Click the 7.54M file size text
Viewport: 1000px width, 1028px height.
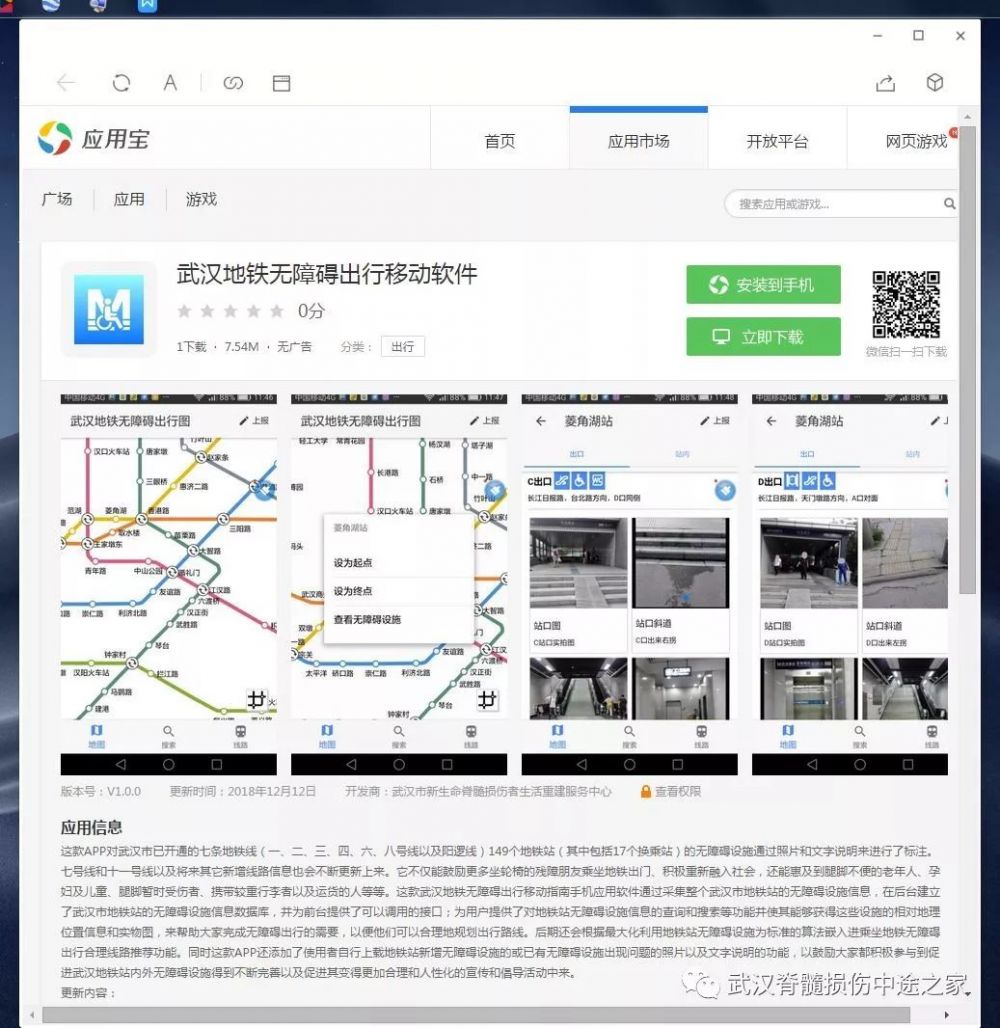[x=241, y=346]
